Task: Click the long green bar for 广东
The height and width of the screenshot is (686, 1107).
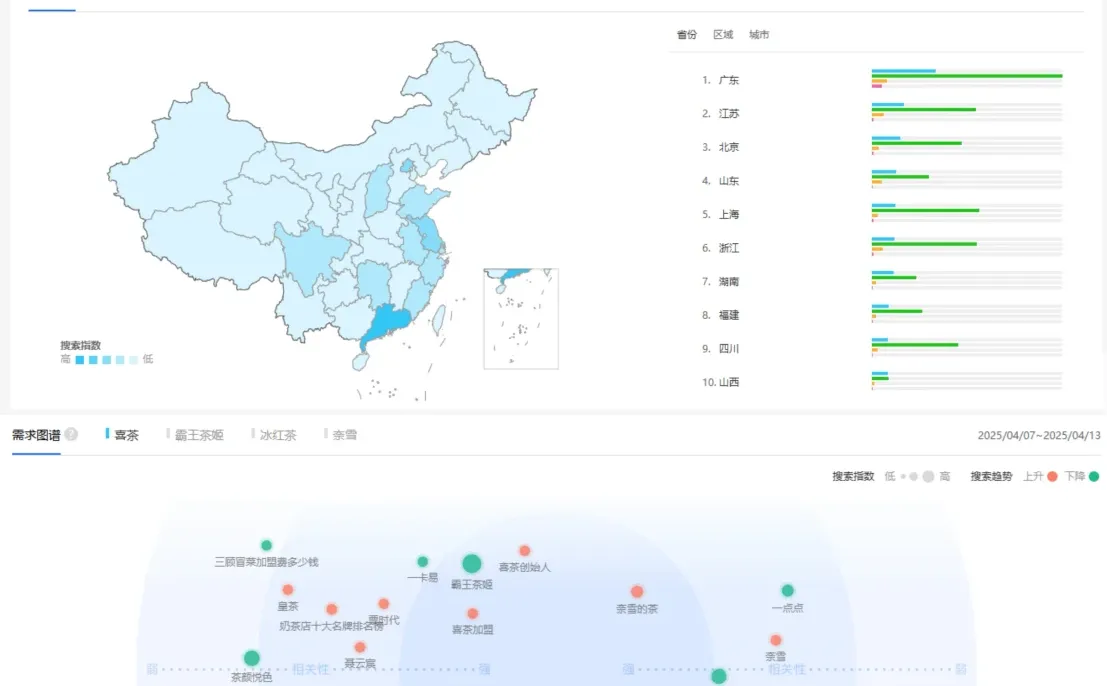Action: click(967, 76)
